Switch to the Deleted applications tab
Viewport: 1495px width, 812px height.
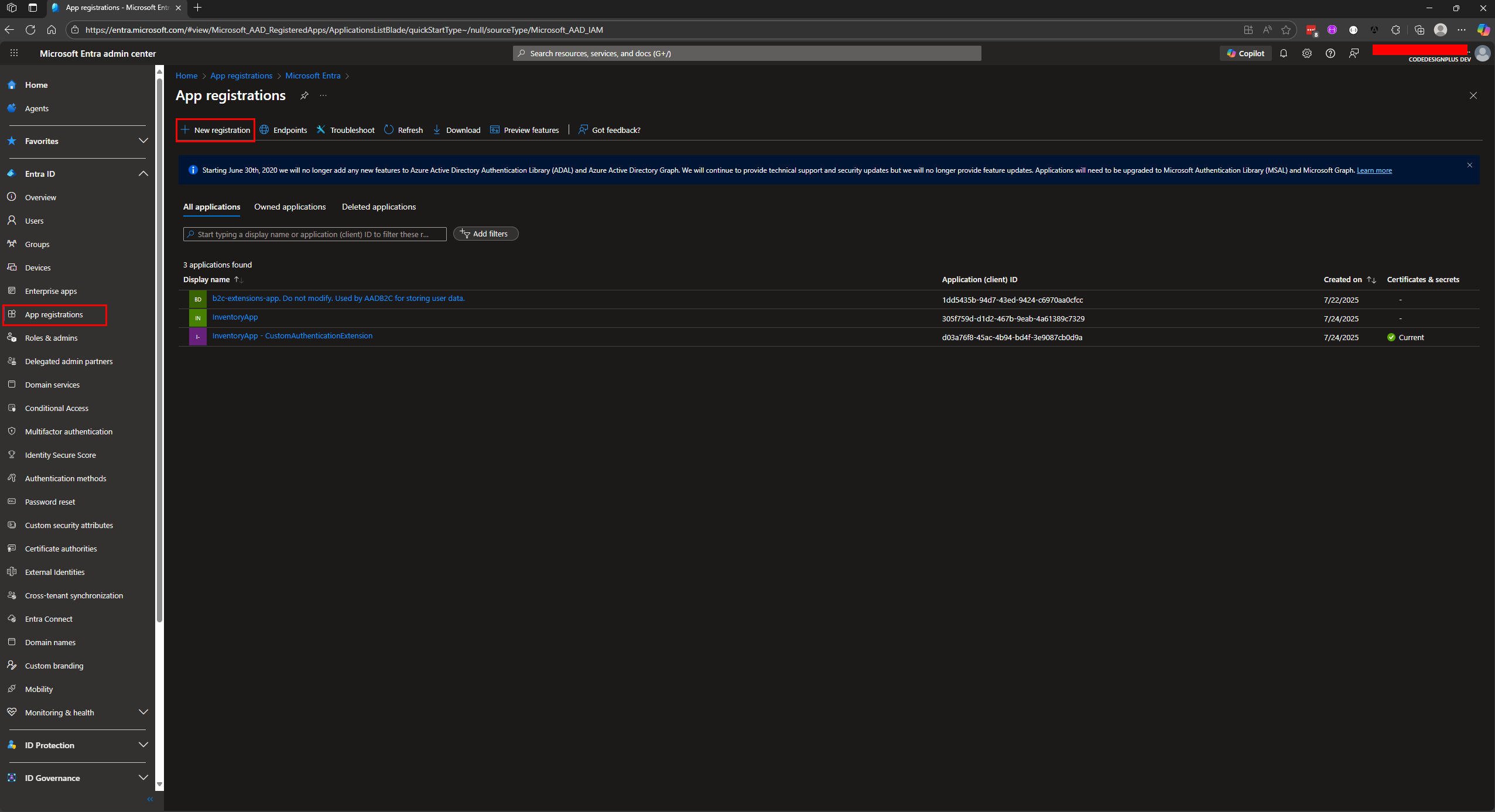pos(379,207)
